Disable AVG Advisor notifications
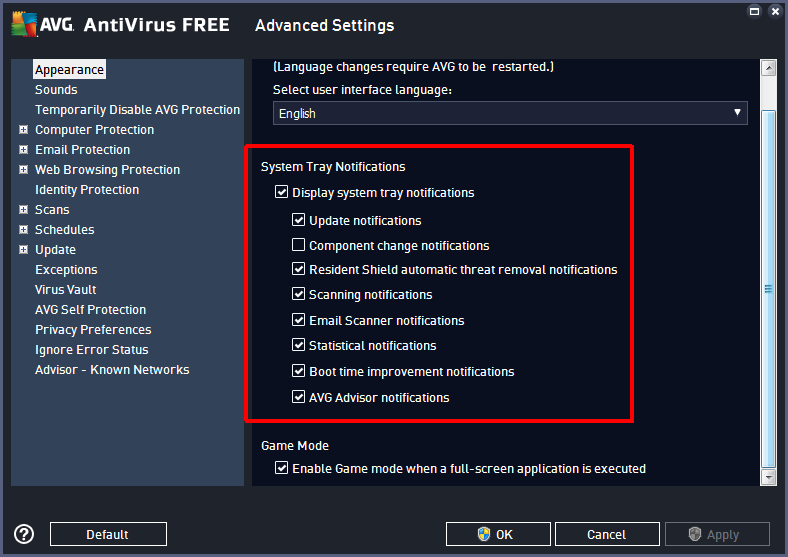Screen dimensions: 788x557 coord(299,397)
